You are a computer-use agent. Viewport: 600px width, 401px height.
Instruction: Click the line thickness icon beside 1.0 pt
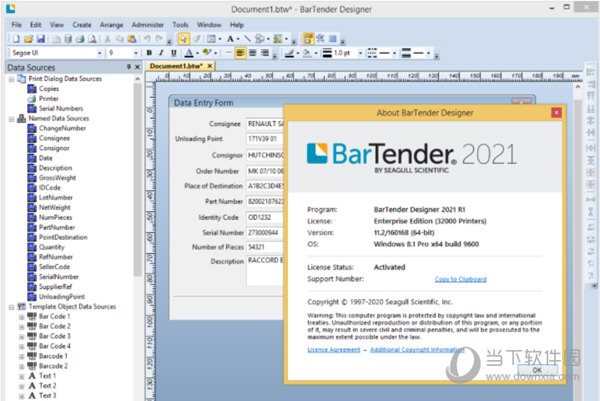[327, 53]
